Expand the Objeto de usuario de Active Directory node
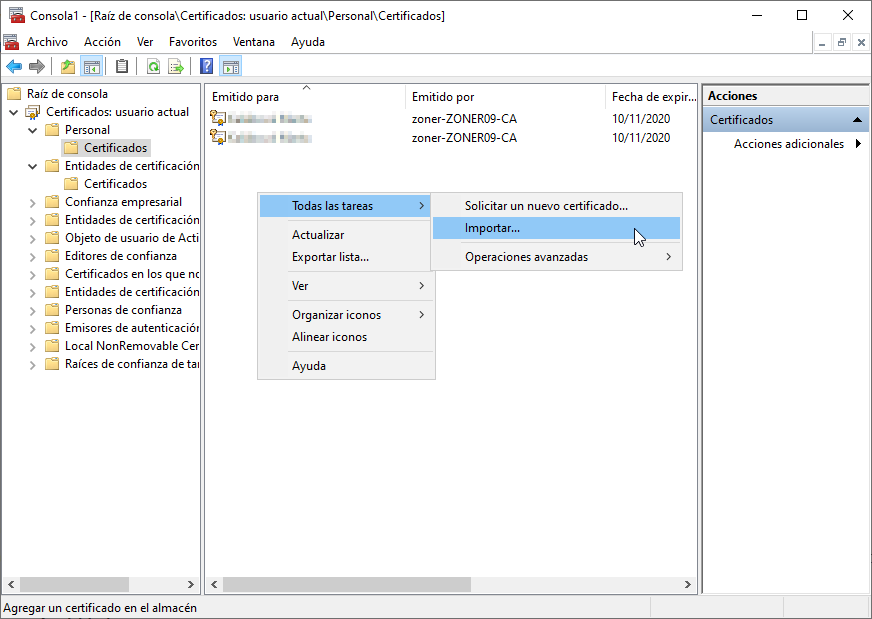Image resolution: width=872 pixels, height=619 pixels. click(33, 239)
